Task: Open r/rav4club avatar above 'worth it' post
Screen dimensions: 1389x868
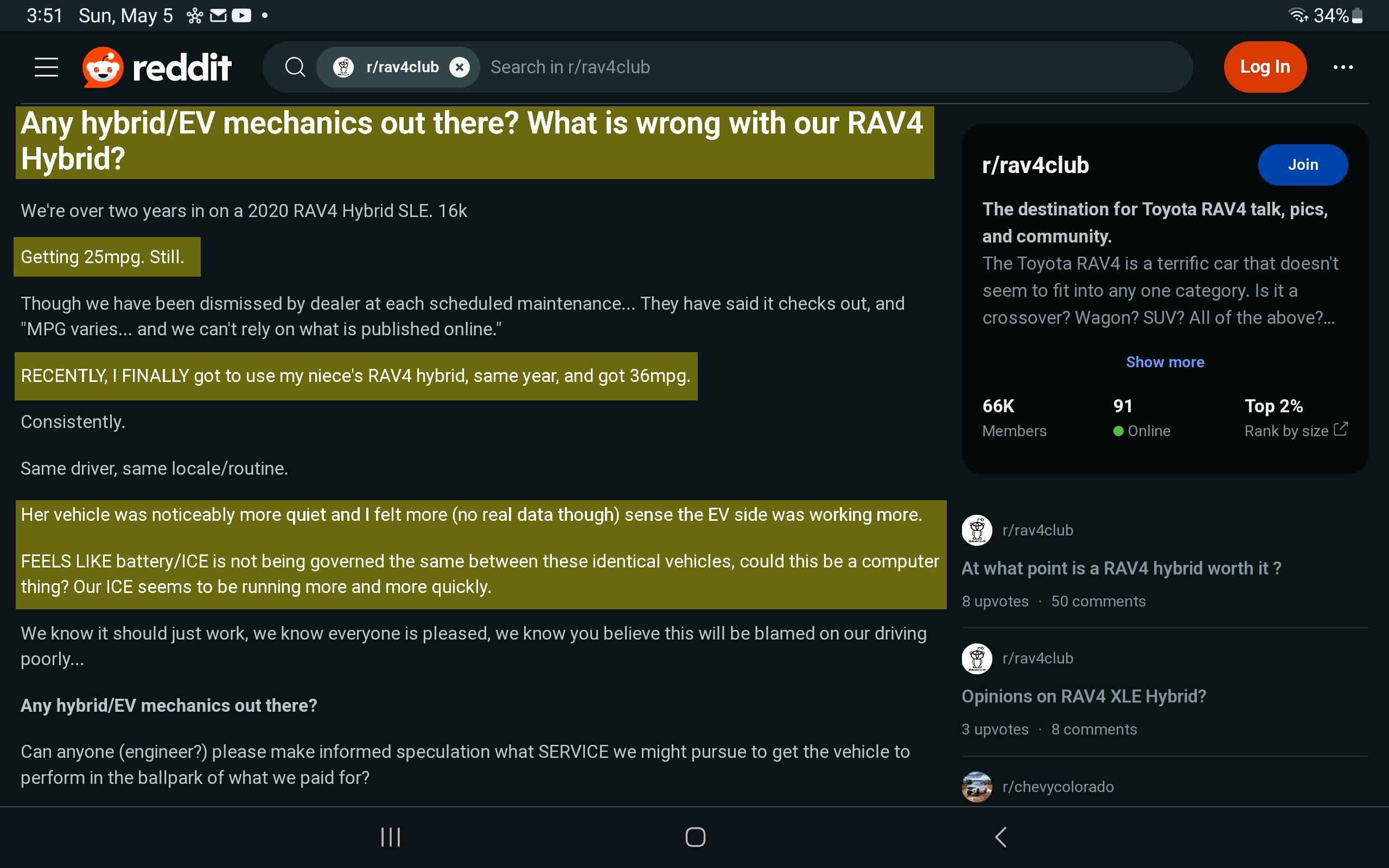Action: [x=977, y=530]
